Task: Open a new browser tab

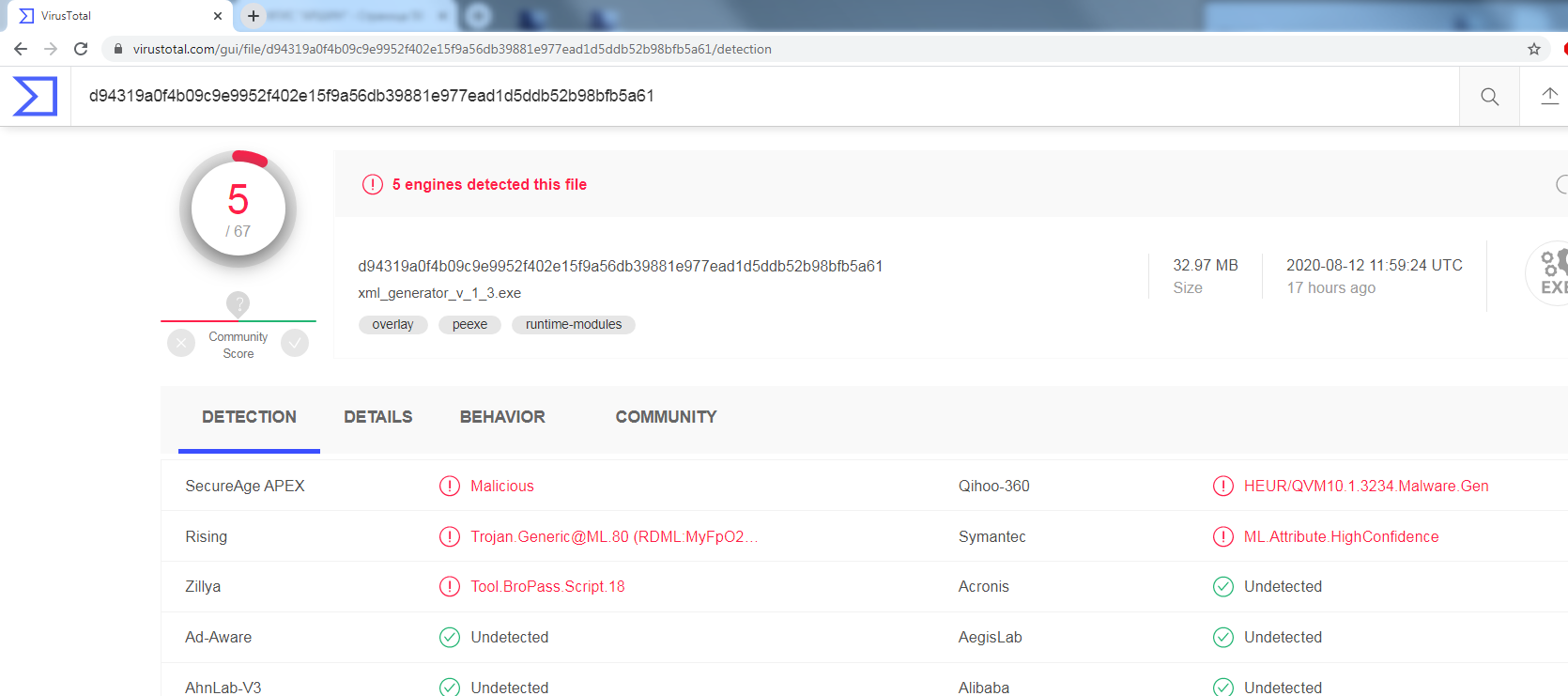Action: (253, 16)
